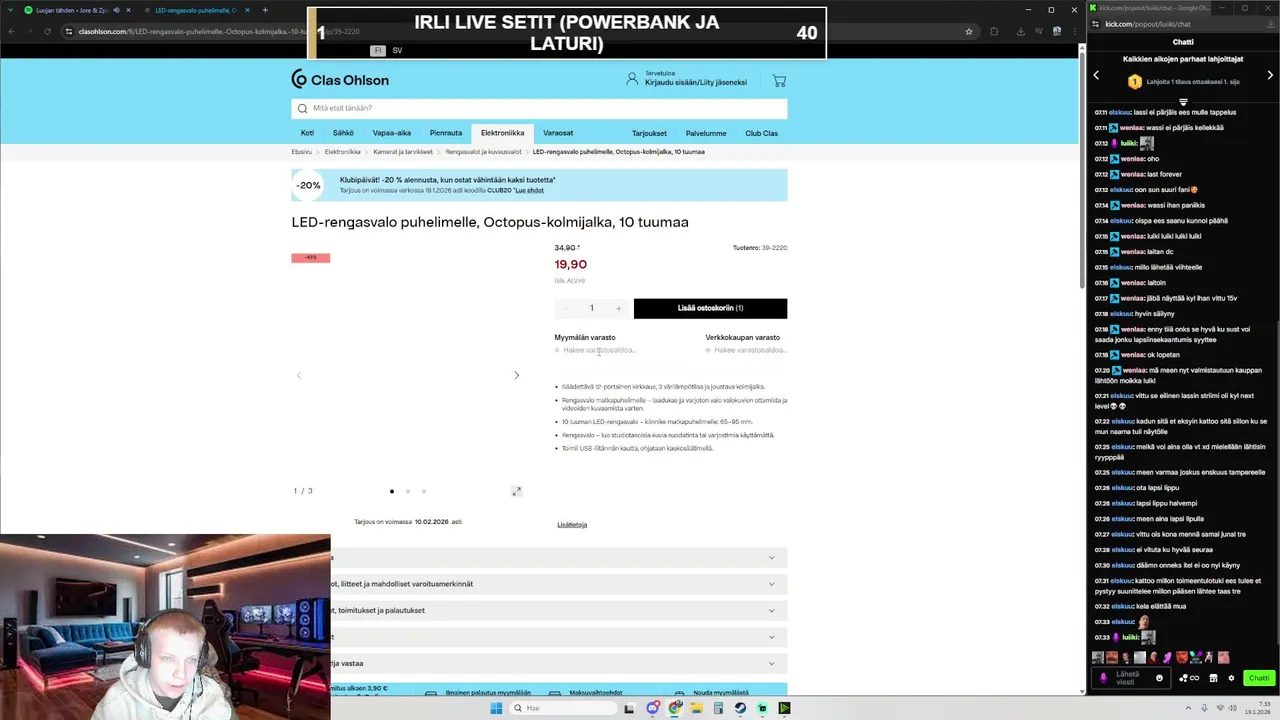Open the Varaosat menu

pos(558,133)
